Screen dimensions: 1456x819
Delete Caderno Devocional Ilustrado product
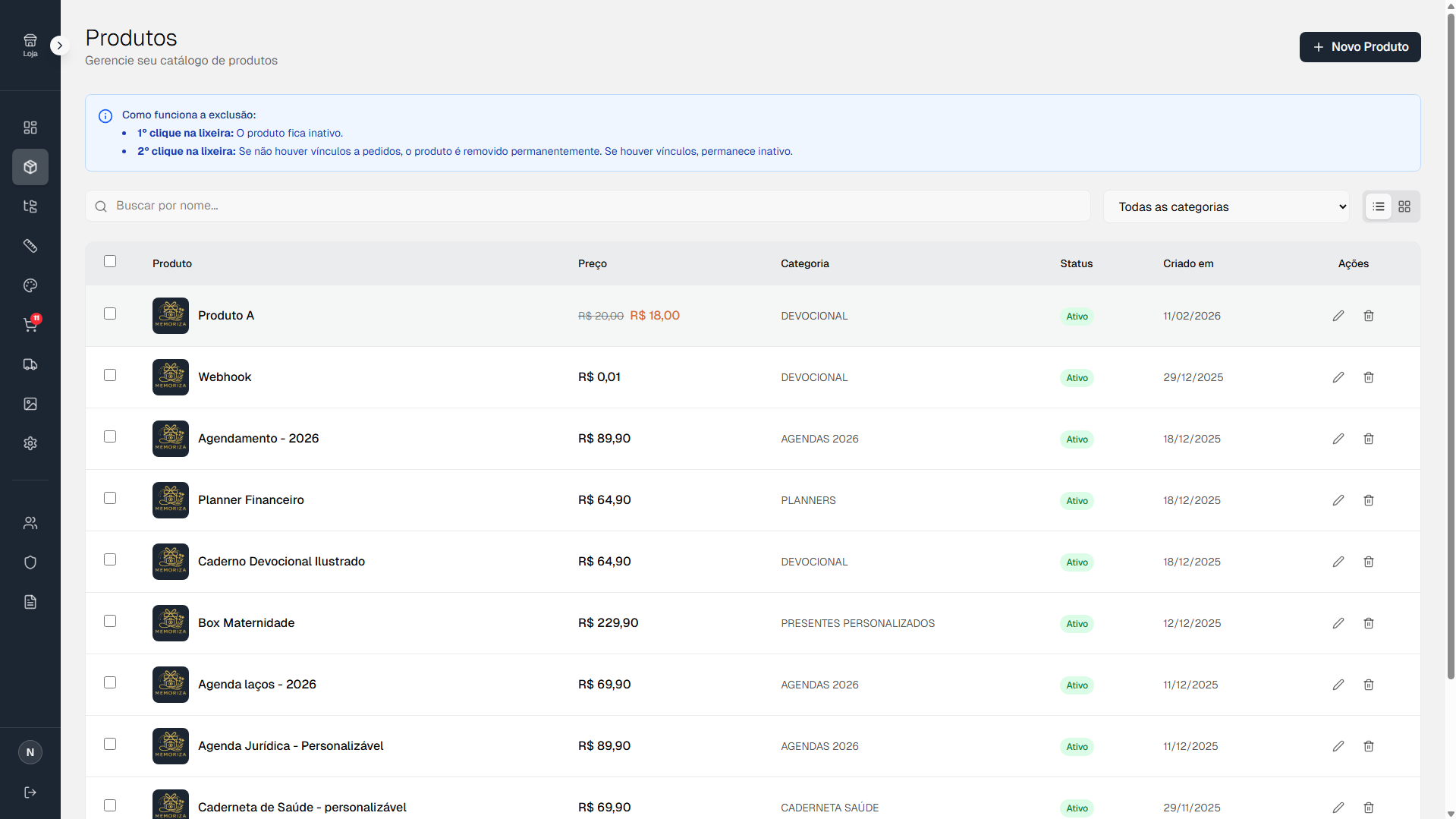[x=1369, y=562]
